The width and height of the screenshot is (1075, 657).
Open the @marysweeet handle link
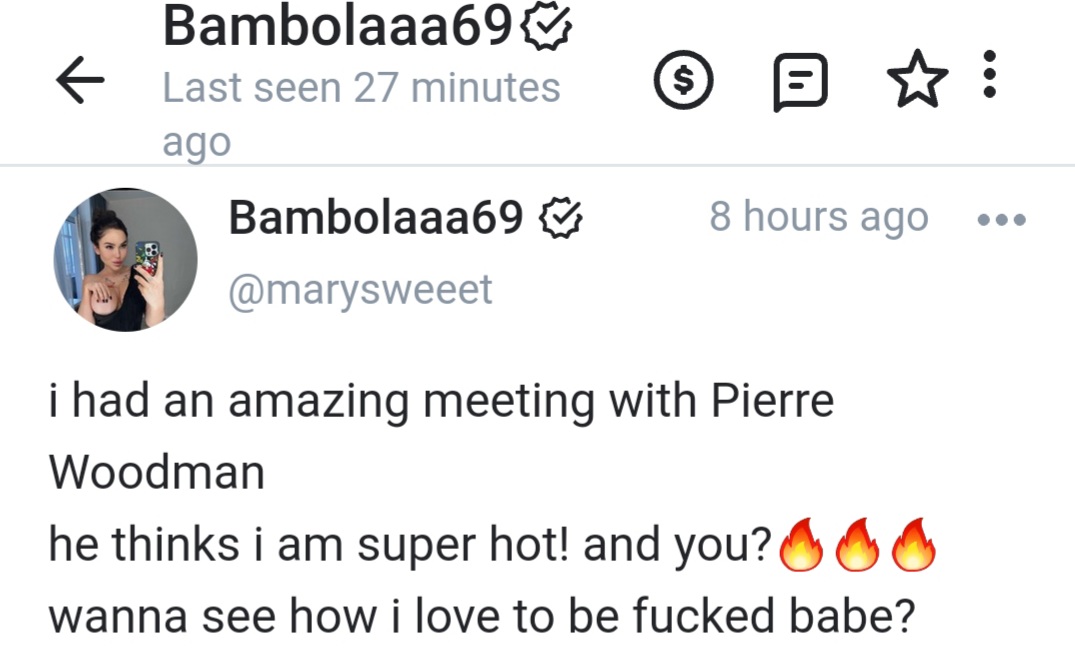[x=360, y=289]
